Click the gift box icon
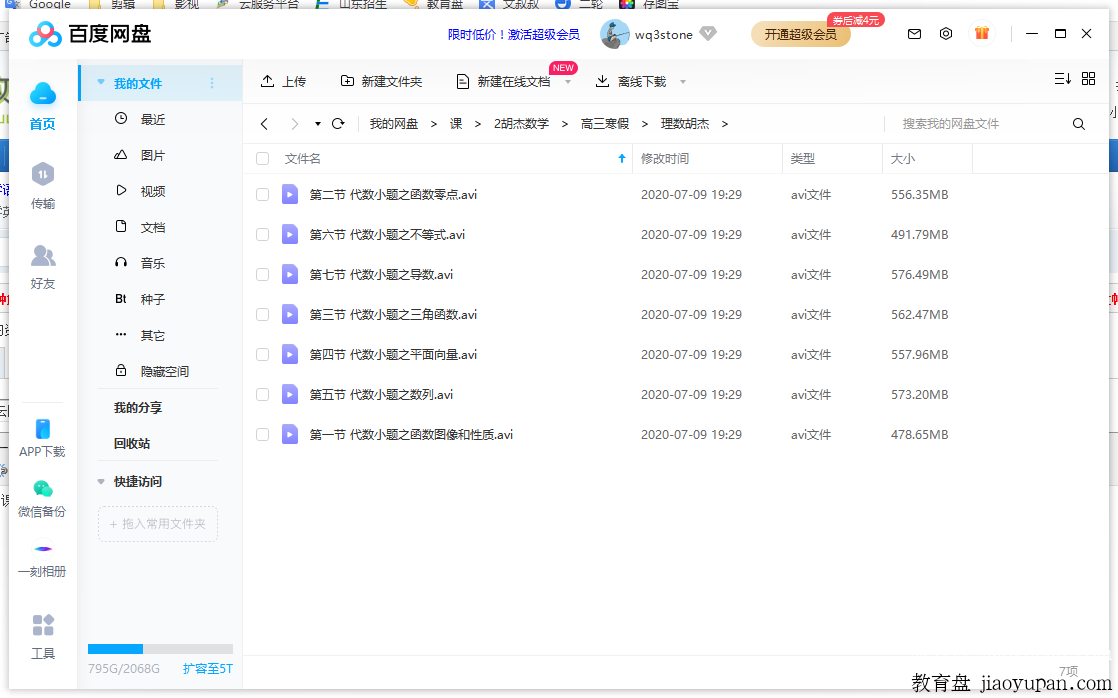 (x=982, y=34)
